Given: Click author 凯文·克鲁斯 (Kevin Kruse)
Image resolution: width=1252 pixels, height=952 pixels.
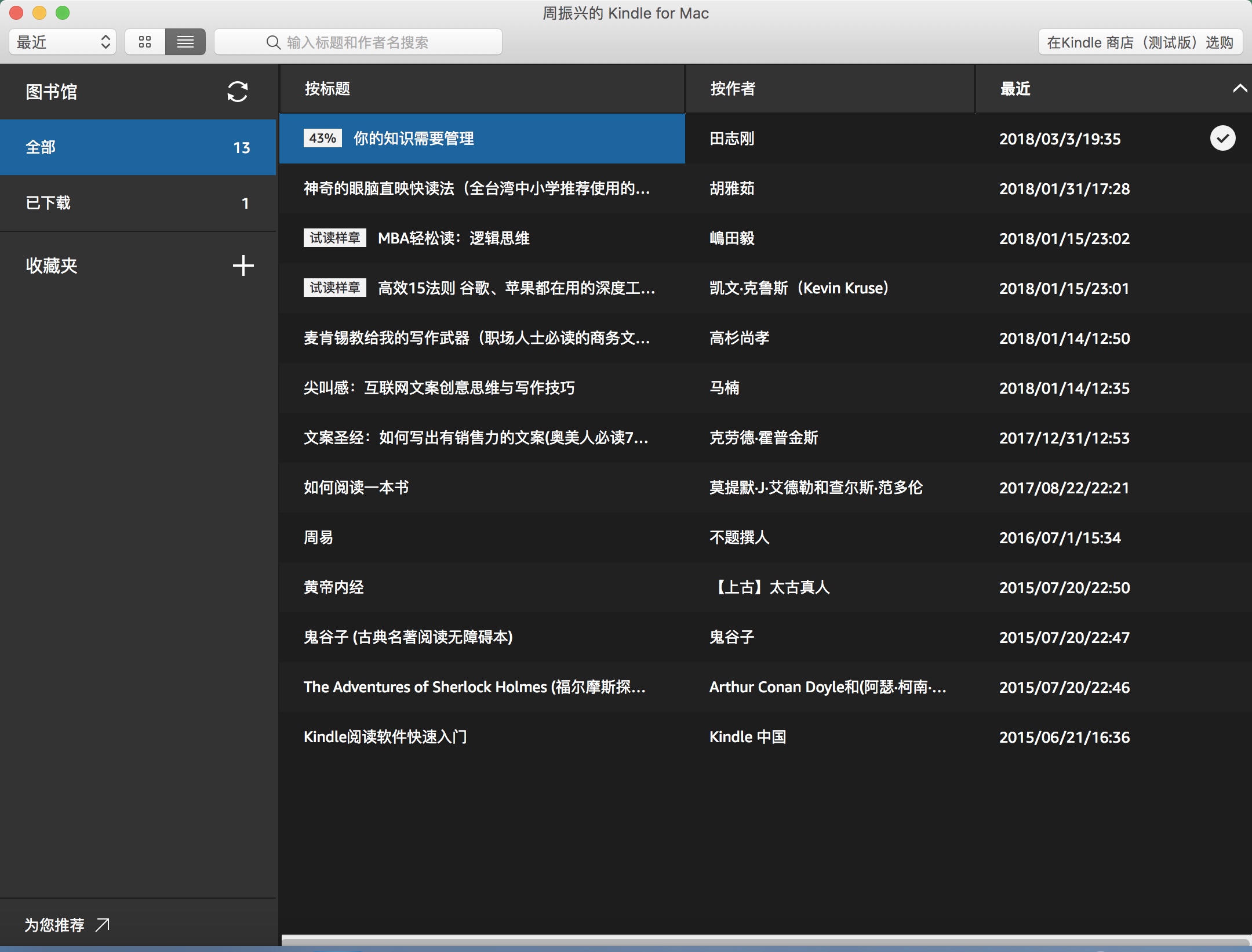Looking at the screenshot, I should coord(799,288).
